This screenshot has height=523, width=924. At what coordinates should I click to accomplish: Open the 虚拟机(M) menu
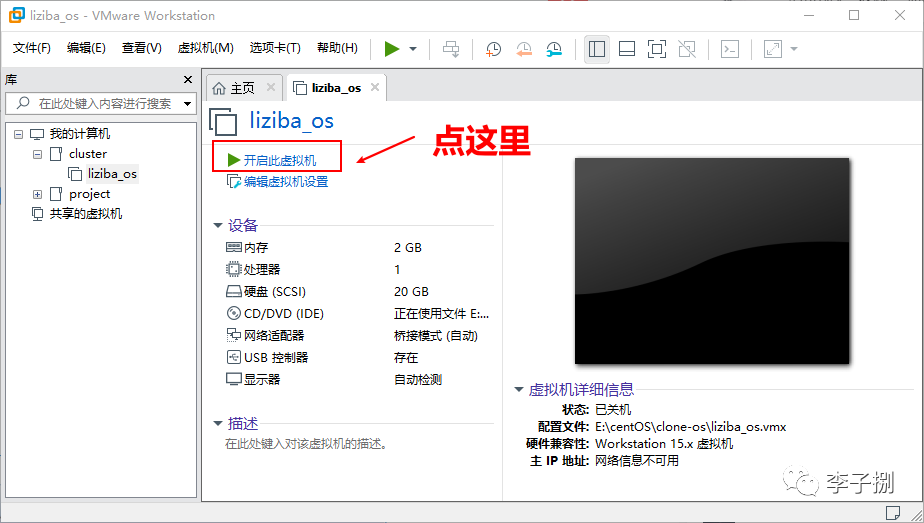(x=206, y=48)
